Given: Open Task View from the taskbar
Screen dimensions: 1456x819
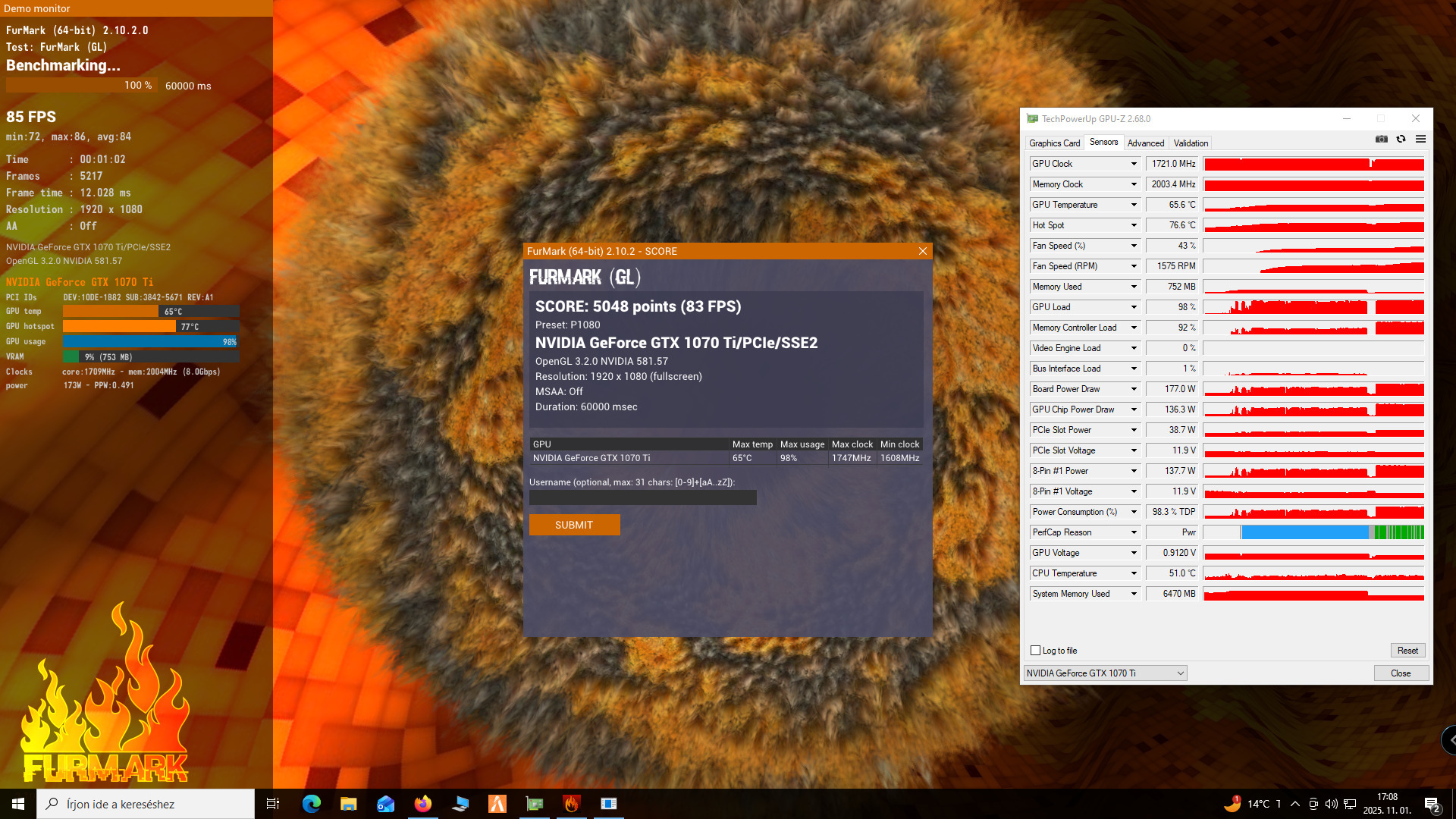Looking at the screenshot, I should (273, 804).
